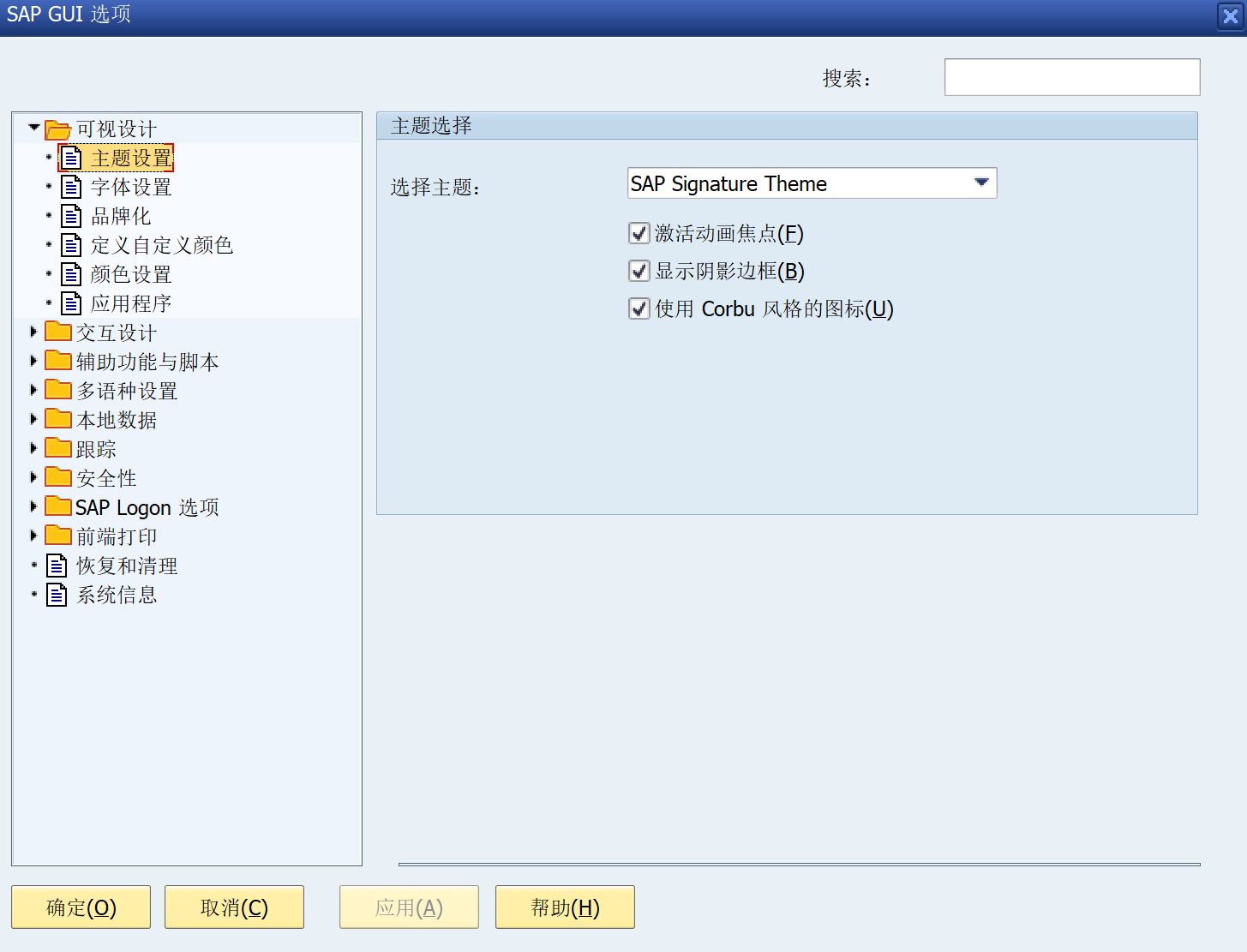Viewport: 1247px width, 952px height.
Task: Click the 搜索 input field
Action: pos(1071,76)
